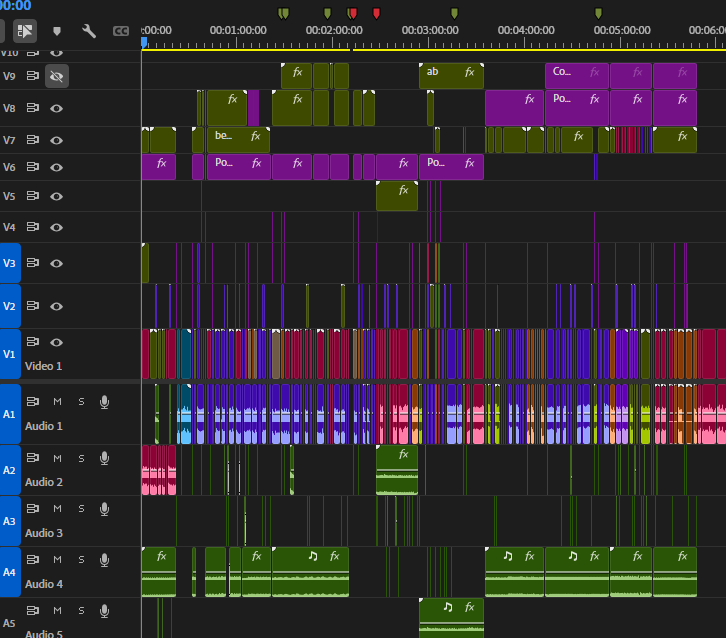Toggle sync lock on track V6

pos(32,167)
